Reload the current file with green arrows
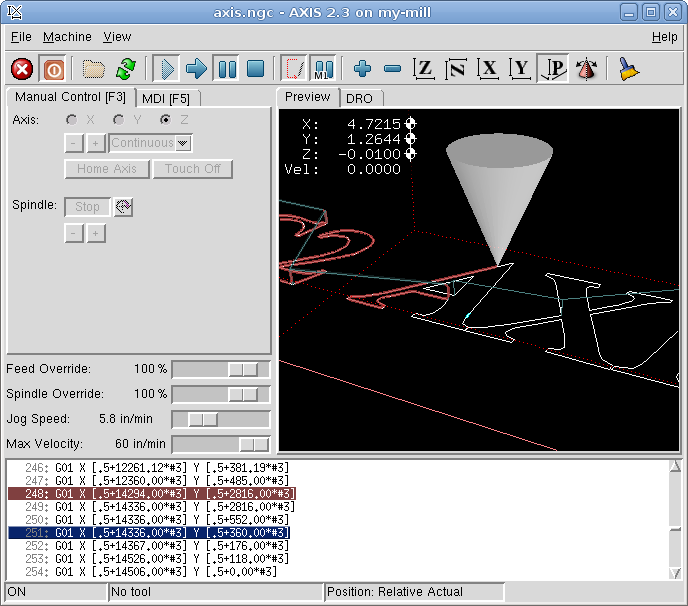Screen dimensions: 688x606 point(125,69)
